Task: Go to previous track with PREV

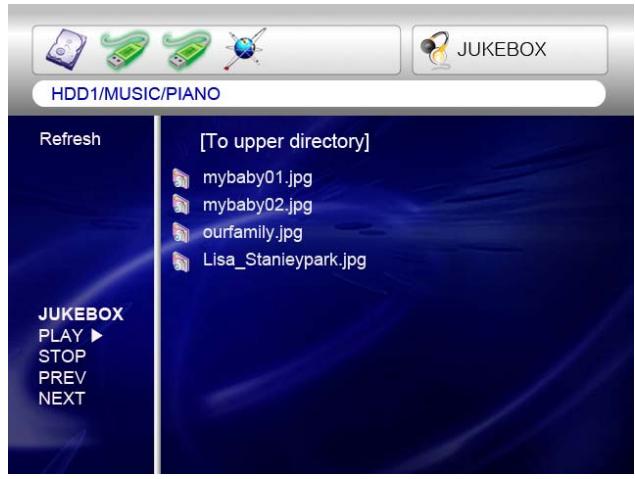Action: coord(62,378)
